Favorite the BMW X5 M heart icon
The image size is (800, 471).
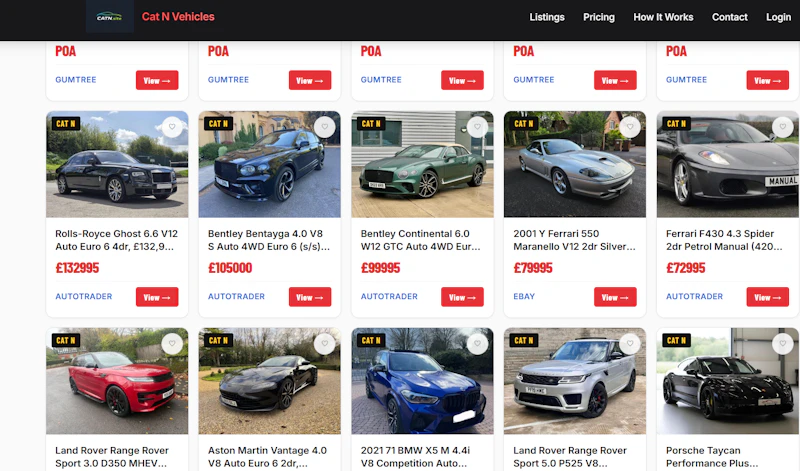(x=478, y=344)
